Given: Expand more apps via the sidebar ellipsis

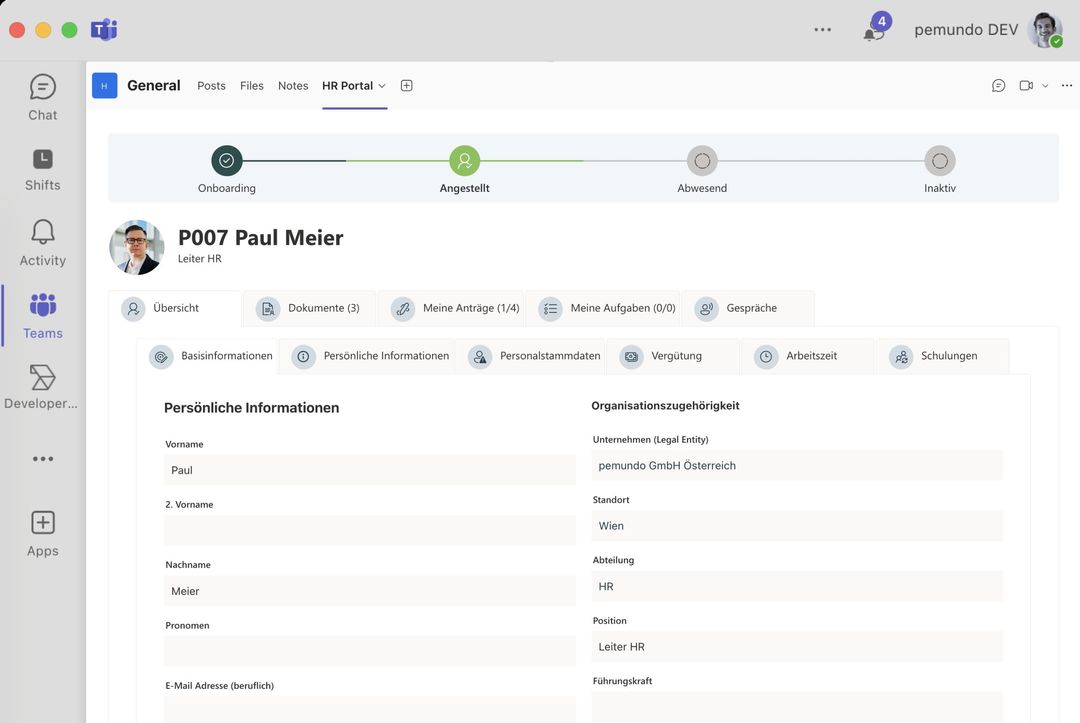Looking at the screenshot, I should coord(42,458).
